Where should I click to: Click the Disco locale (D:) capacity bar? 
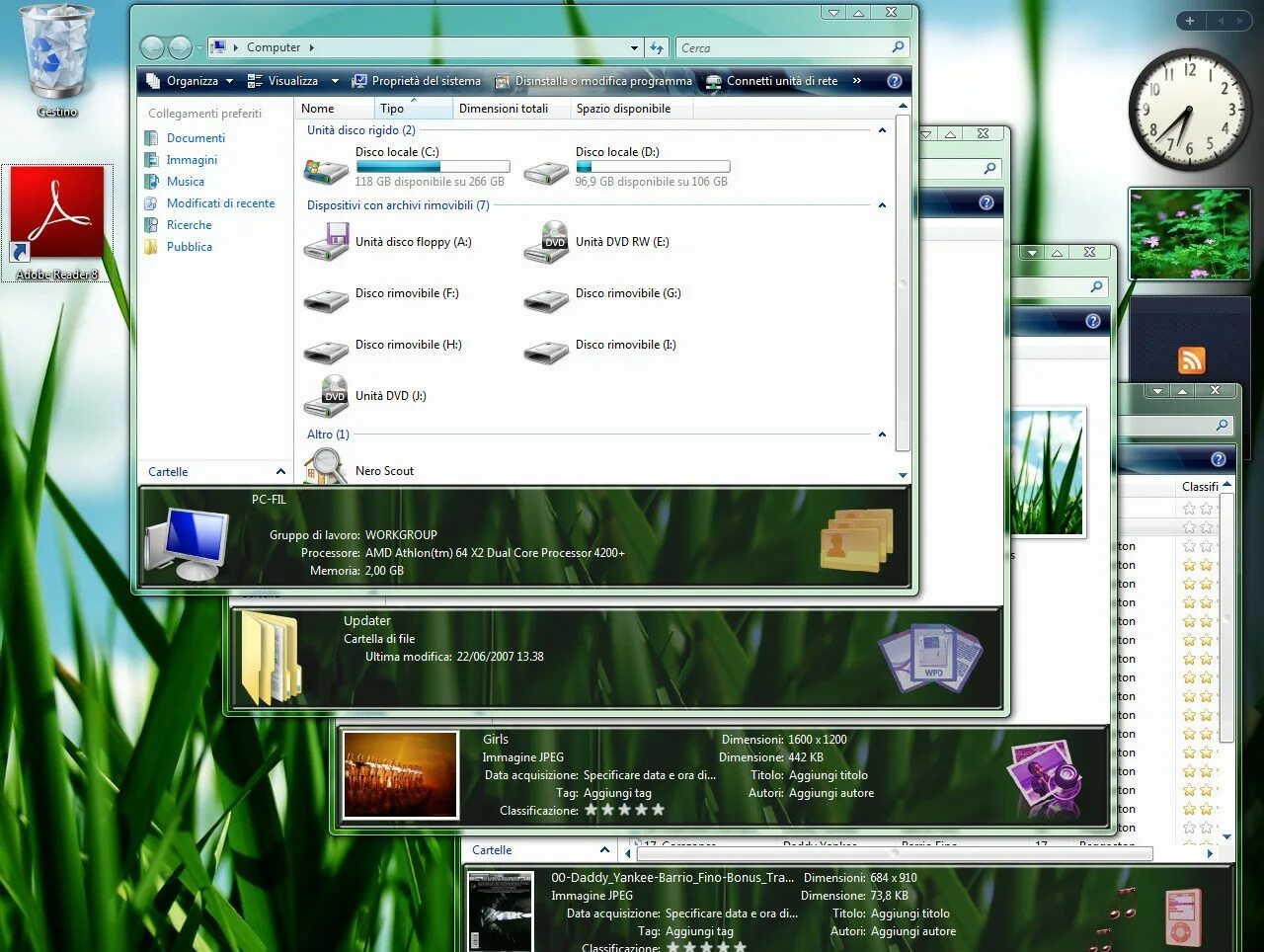(653, 167)
